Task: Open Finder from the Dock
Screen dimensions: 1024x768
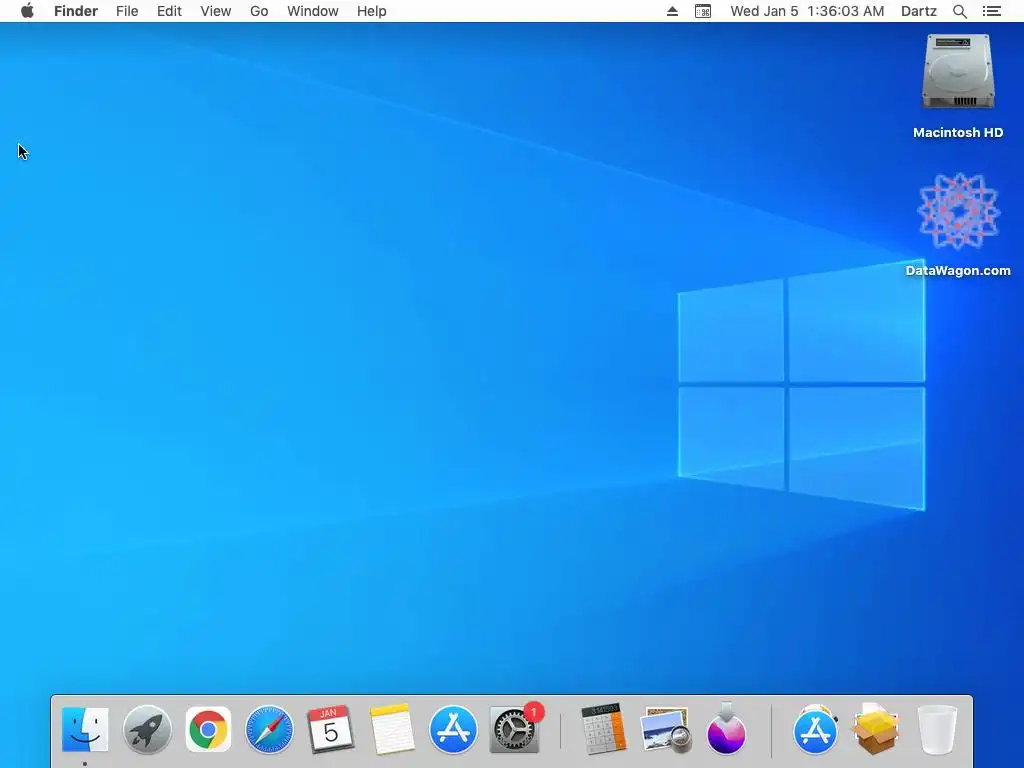Action: pos(85,729)
